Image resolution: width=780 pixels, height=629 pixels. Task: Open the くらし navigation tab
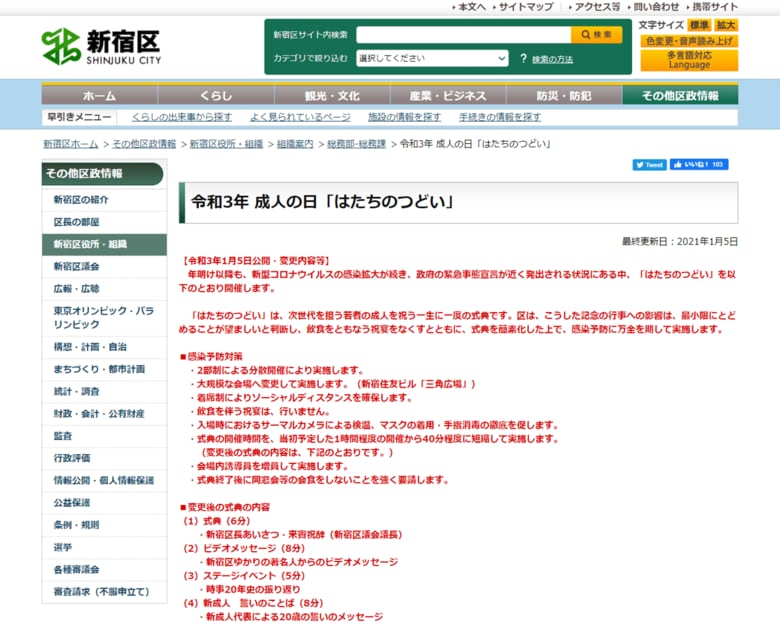(216, 95)
